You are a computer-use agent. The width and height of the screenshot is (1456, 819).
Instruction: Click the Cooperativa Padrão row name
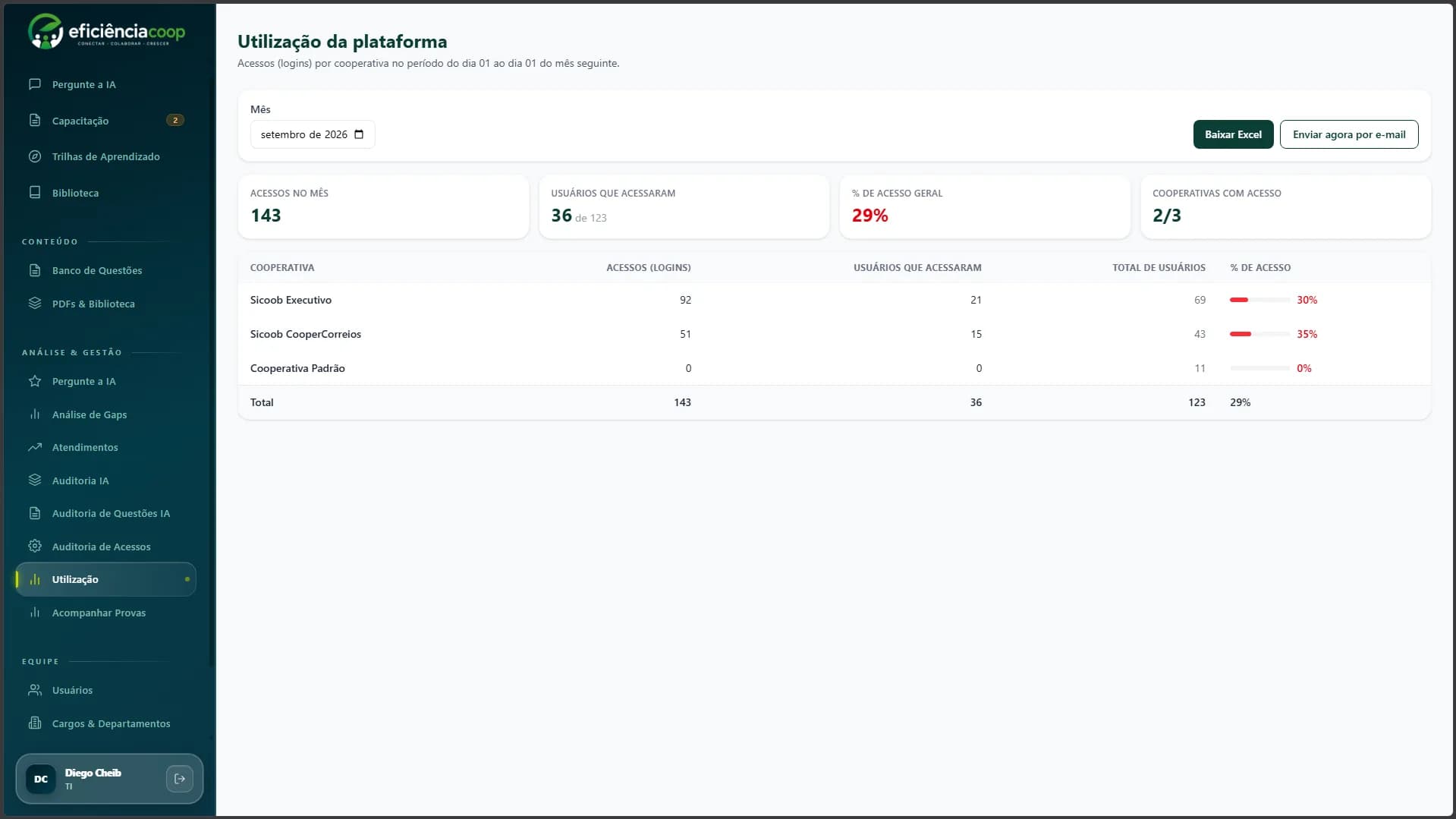pyautogui.click(x=297, y=368)
